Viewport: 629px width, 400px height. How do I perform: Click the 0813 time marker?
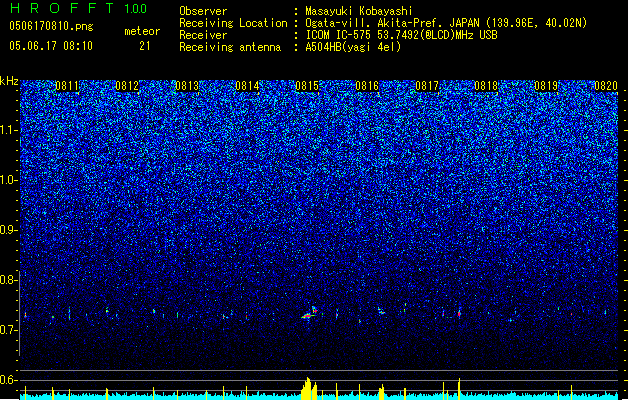click(x=187, y=86)
